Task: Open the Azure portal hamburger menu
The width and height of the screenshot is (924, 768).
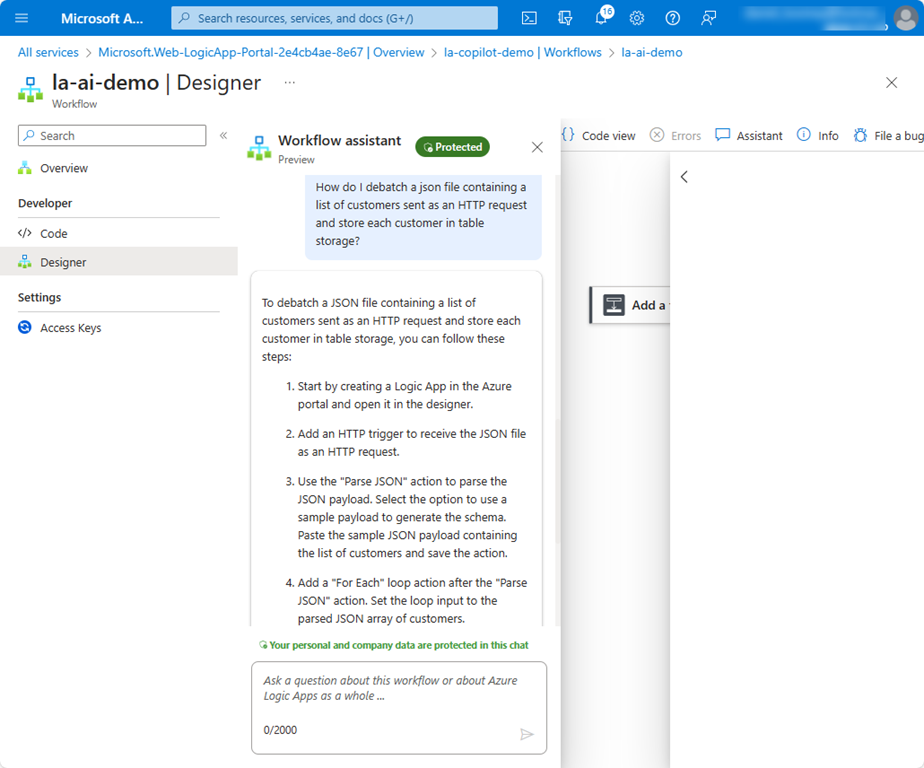Action: point(21,18)
